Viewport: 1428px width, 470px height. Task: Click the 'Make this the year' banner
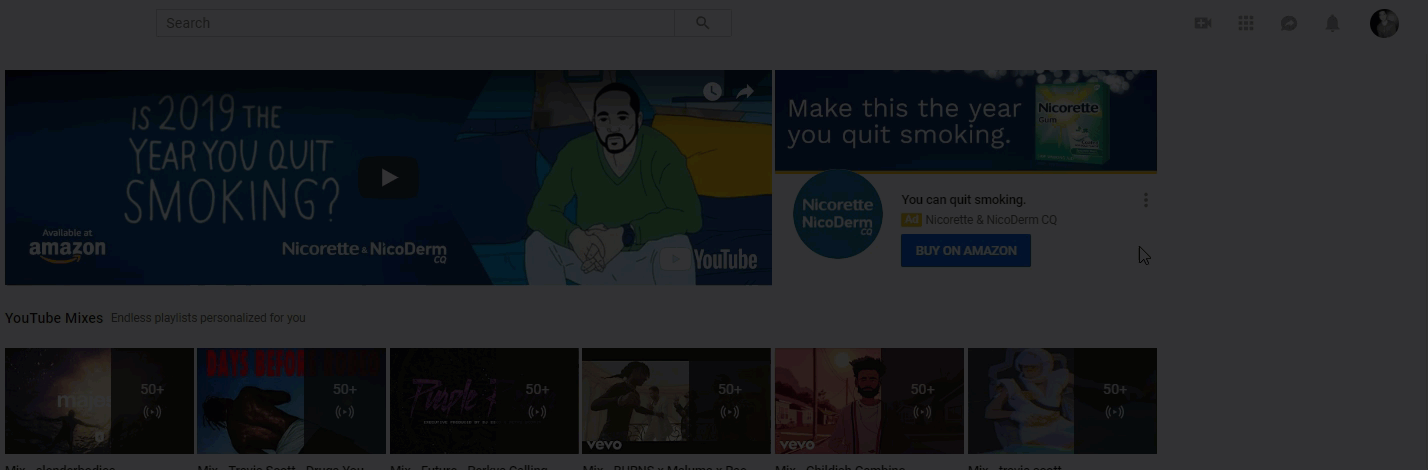pyautogui.click(x=966, y=120)
